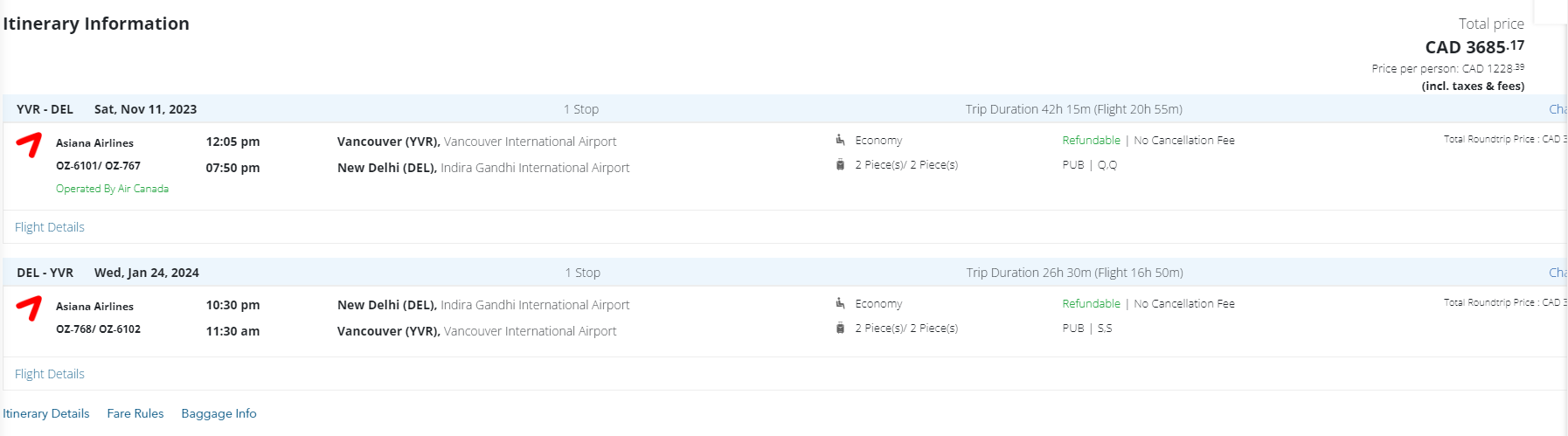1568x436 pixels.
Task: Expand Flight Details for the YVR-DEL flight
Action: pos(50,227)
